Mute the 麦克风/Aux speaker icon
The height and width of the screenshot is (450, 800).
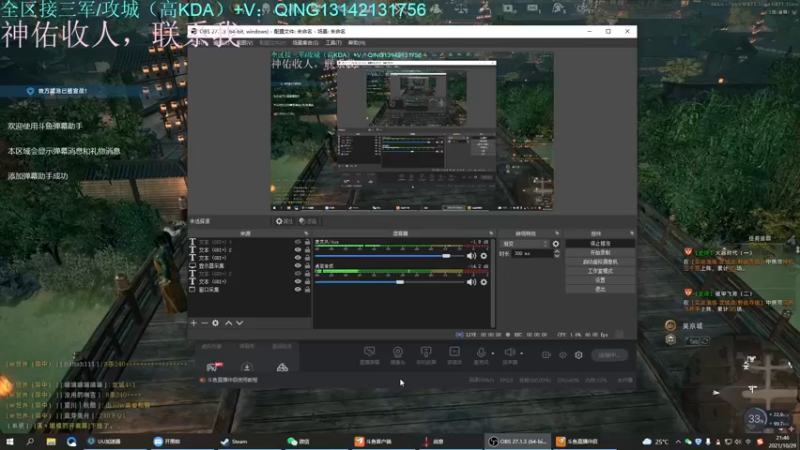(471, 256)
